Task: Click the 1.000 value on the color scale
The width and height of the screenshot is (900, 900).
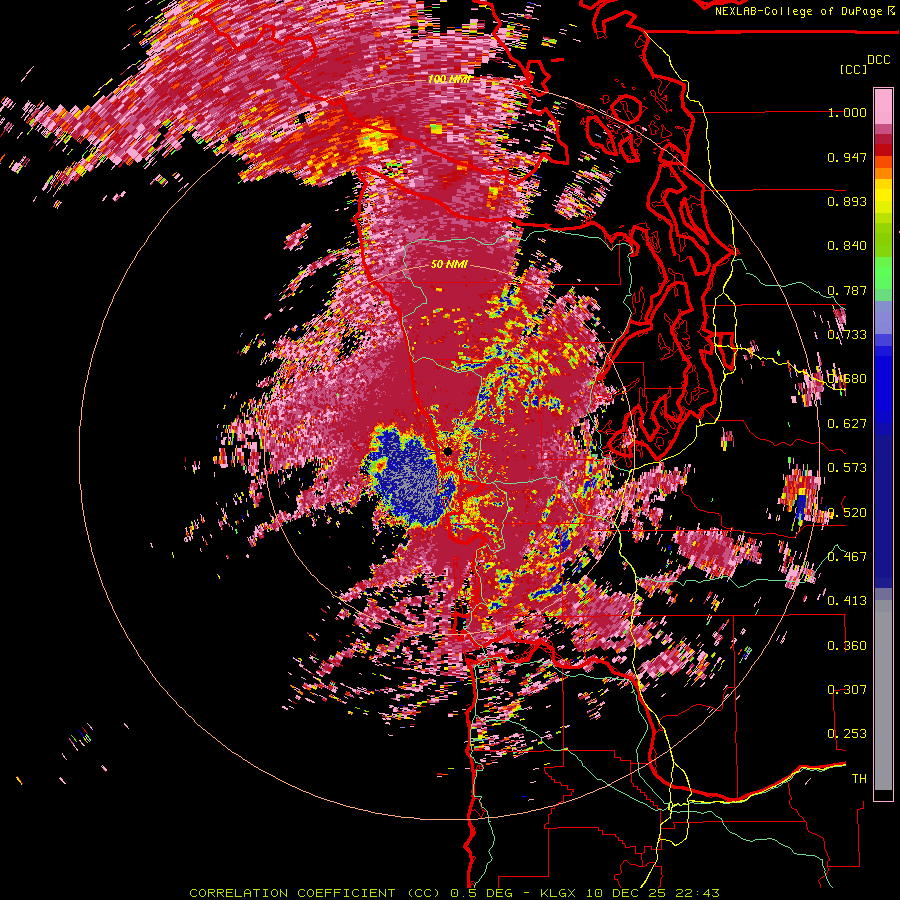Action: tap(847, 112)
